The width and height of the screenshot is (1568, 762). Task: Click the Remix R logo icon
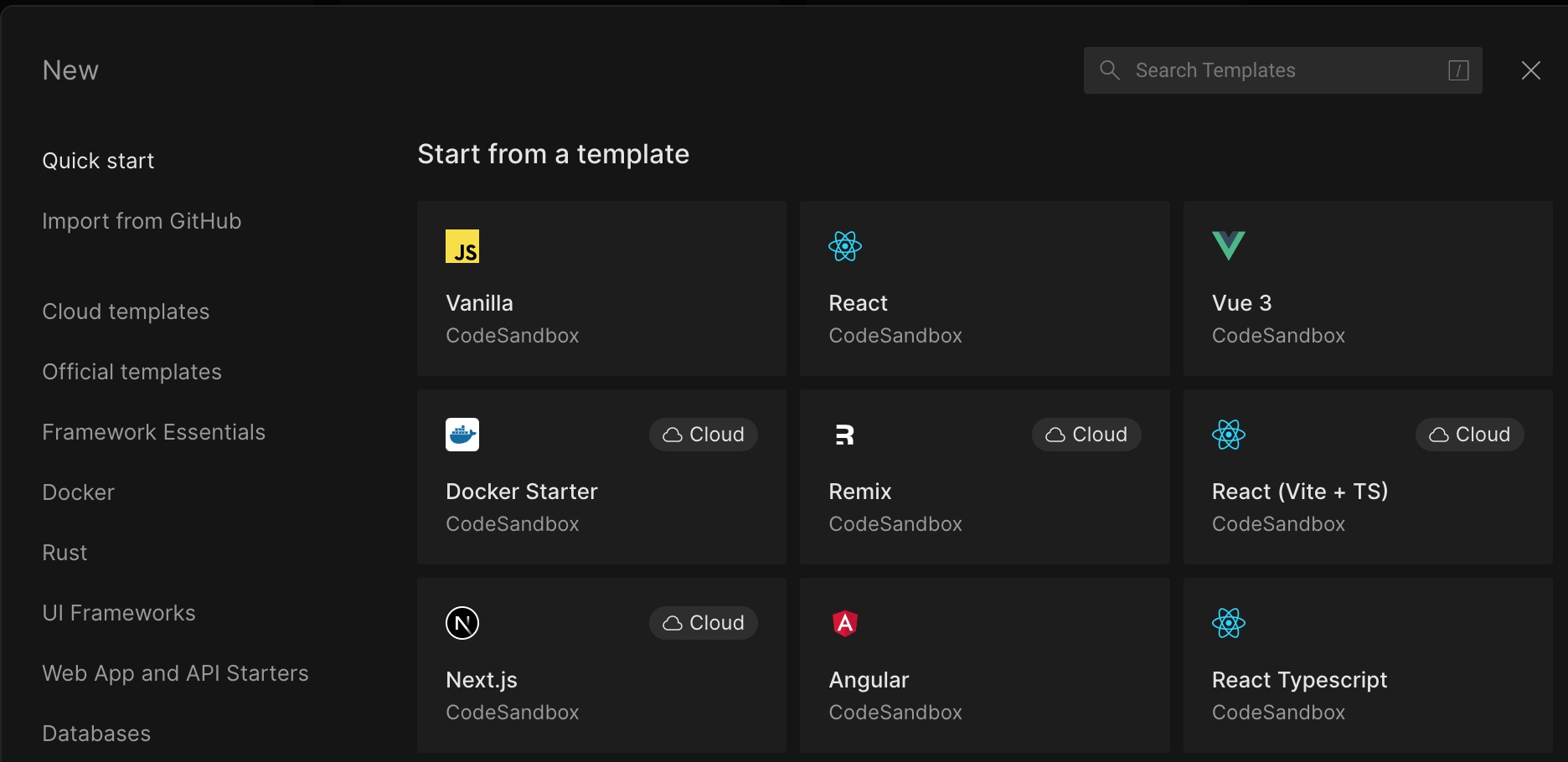pos(845,435)
